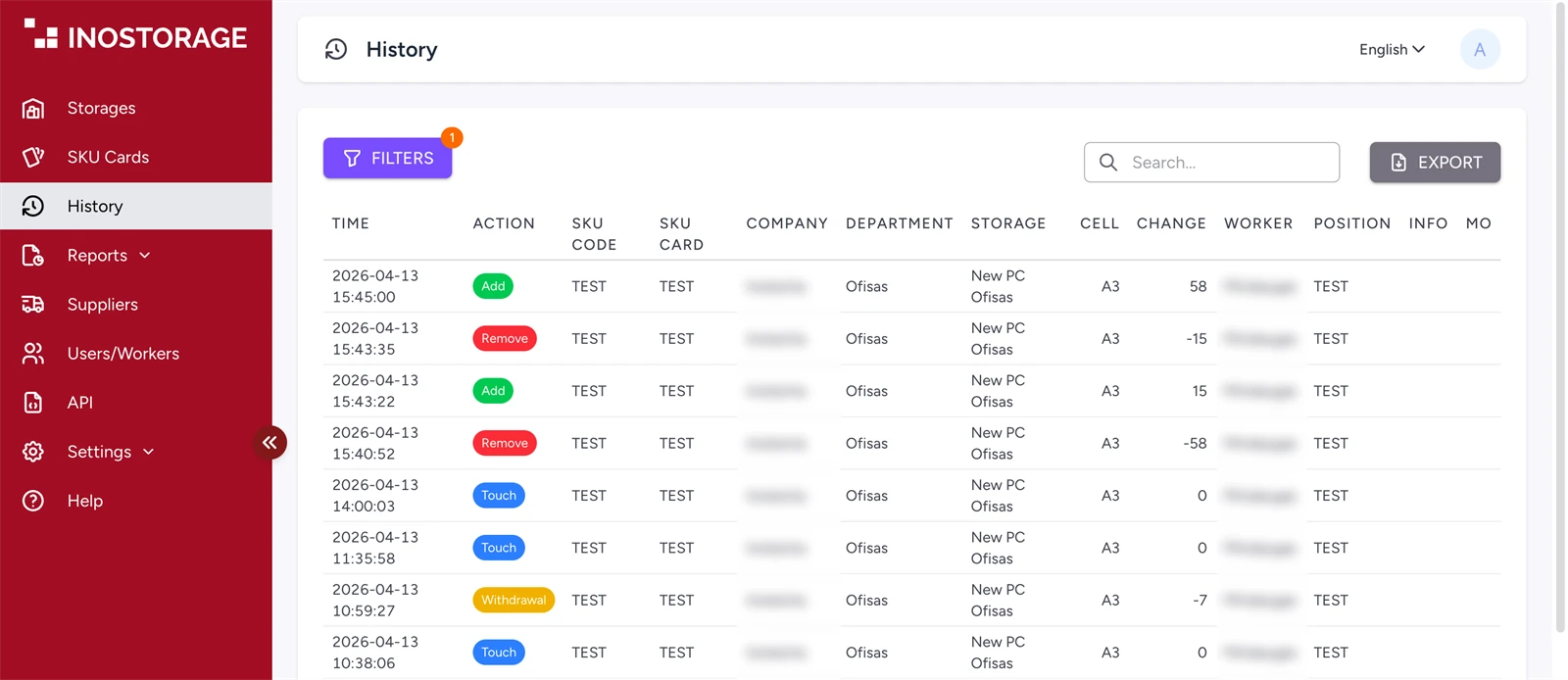Click the Reports document icon
This screenshot has height=680, width=1568.
pos(33,255)
